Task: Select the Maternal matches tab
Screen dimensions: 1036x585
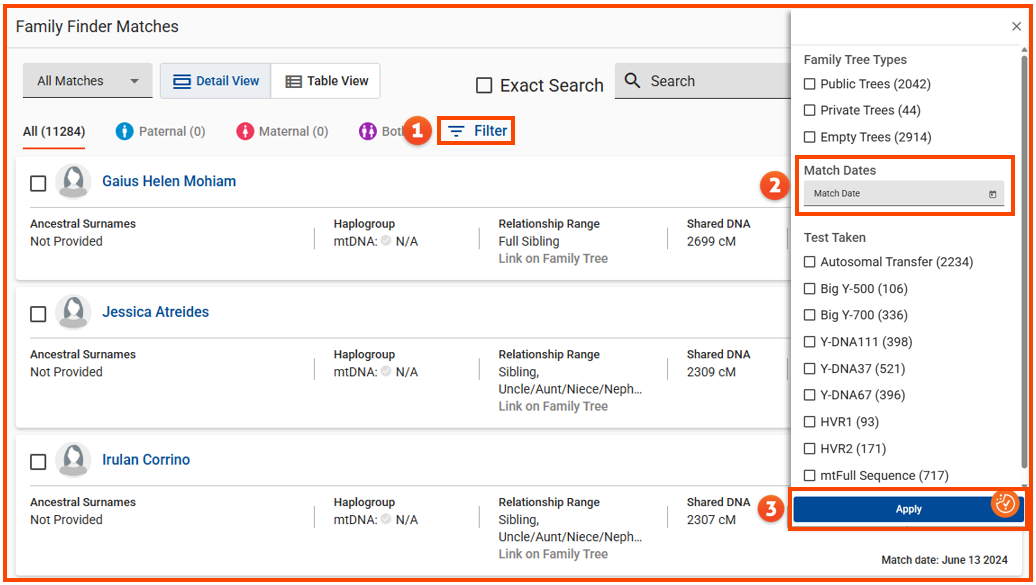Action: pyautogui.click(x=282, y=131)
